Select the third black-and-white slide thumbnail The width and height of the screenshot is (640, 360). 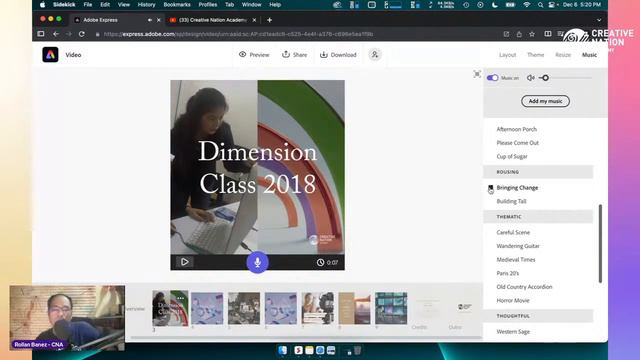244,308
